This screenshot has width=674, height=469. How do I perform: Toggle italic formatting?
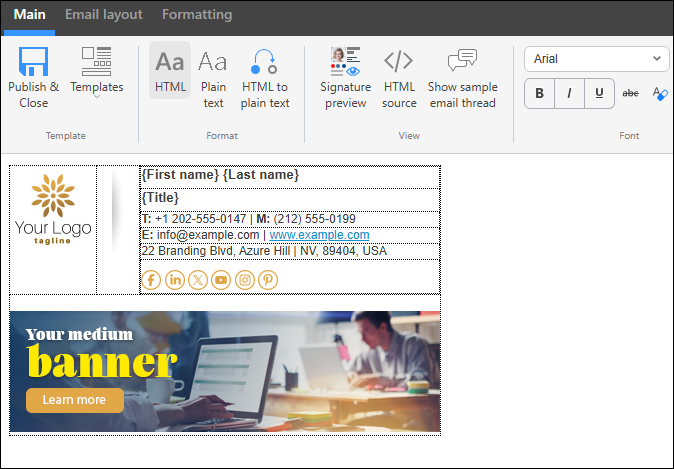coord(570,93)
